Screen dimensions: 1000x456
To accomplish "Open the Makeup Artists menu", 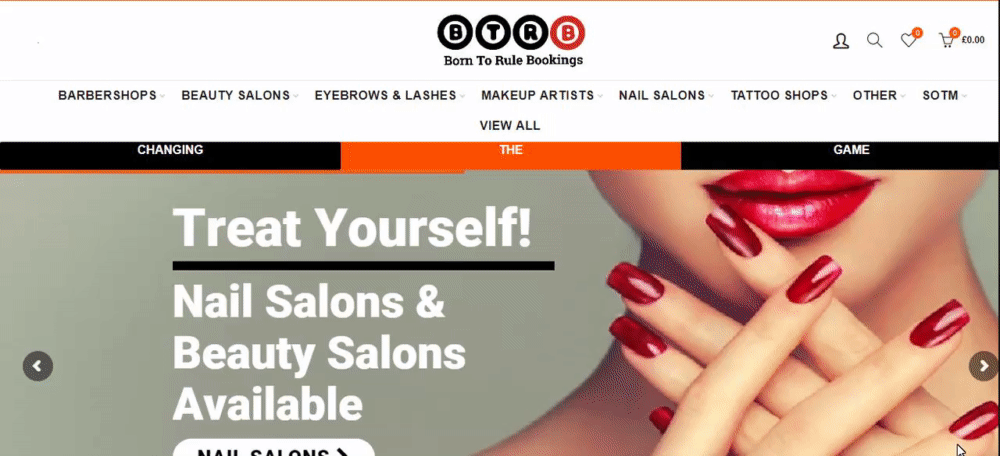I will (541, 96).
